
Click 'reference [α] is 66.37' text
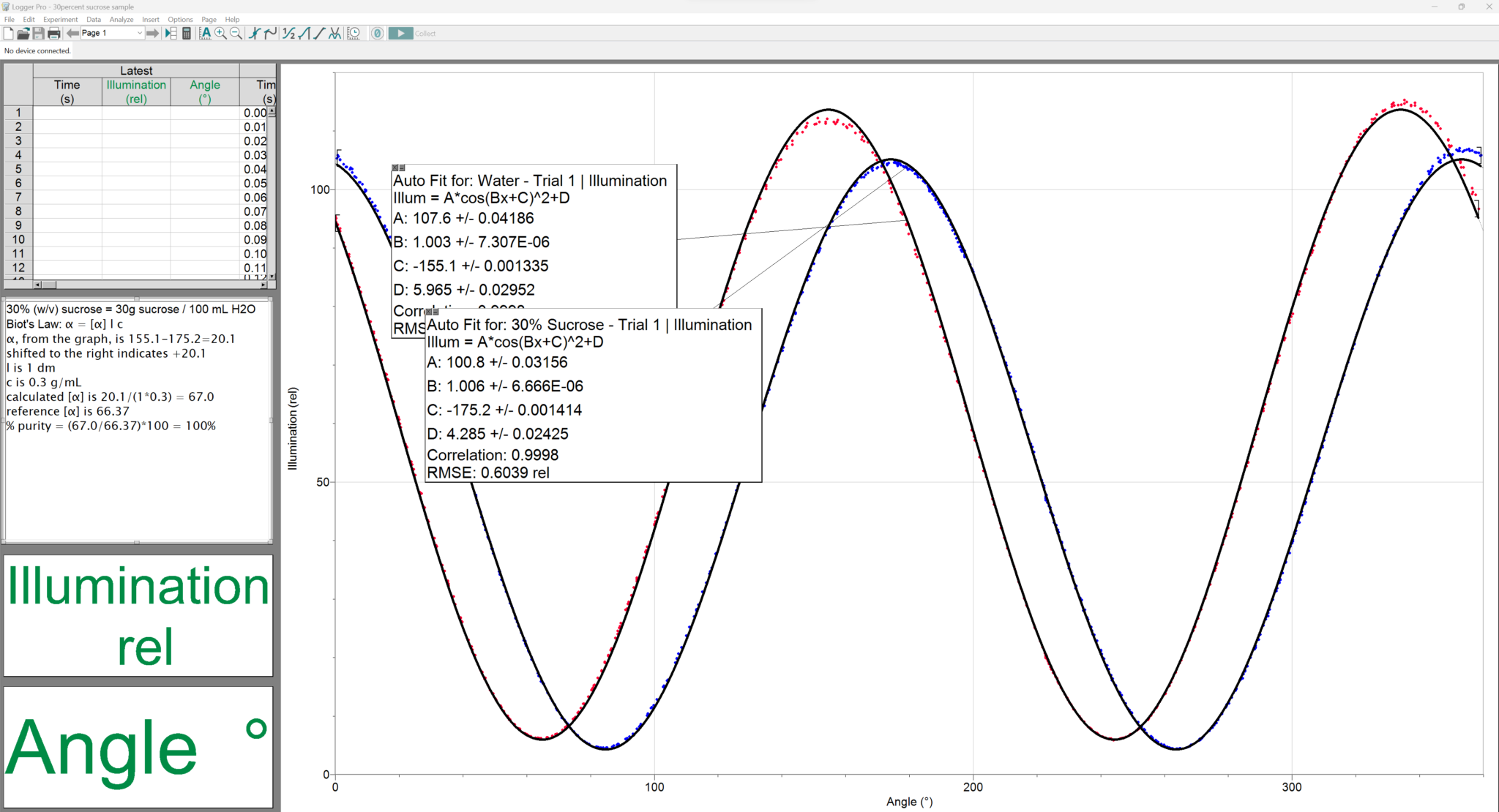pos(67,411)
